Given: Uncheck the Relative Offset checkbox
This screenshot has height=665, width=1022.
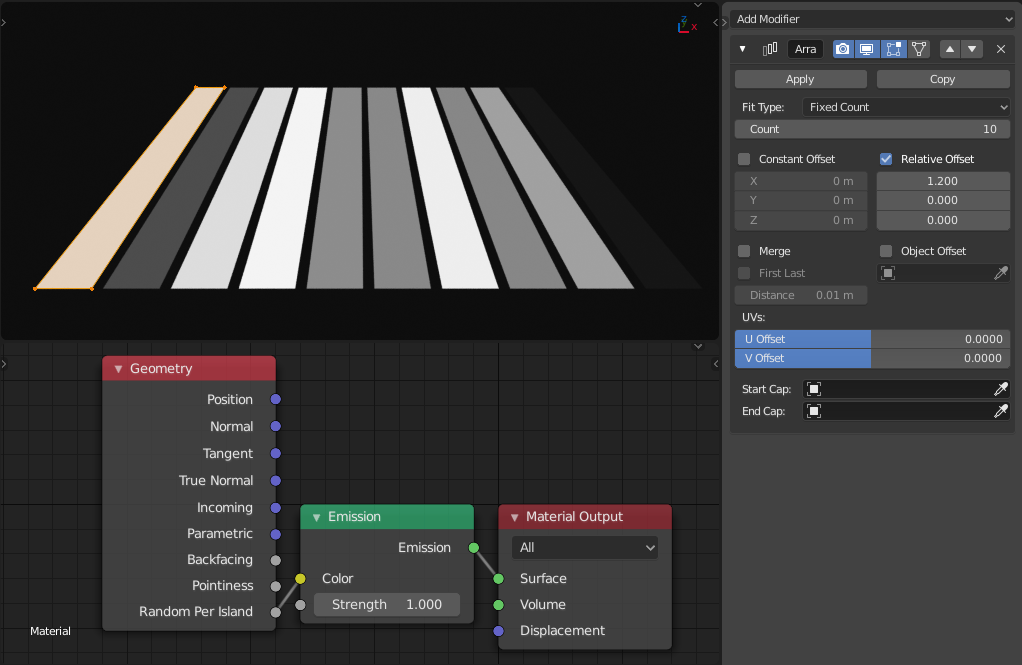Looking at the screenshot, I should 884,158.
